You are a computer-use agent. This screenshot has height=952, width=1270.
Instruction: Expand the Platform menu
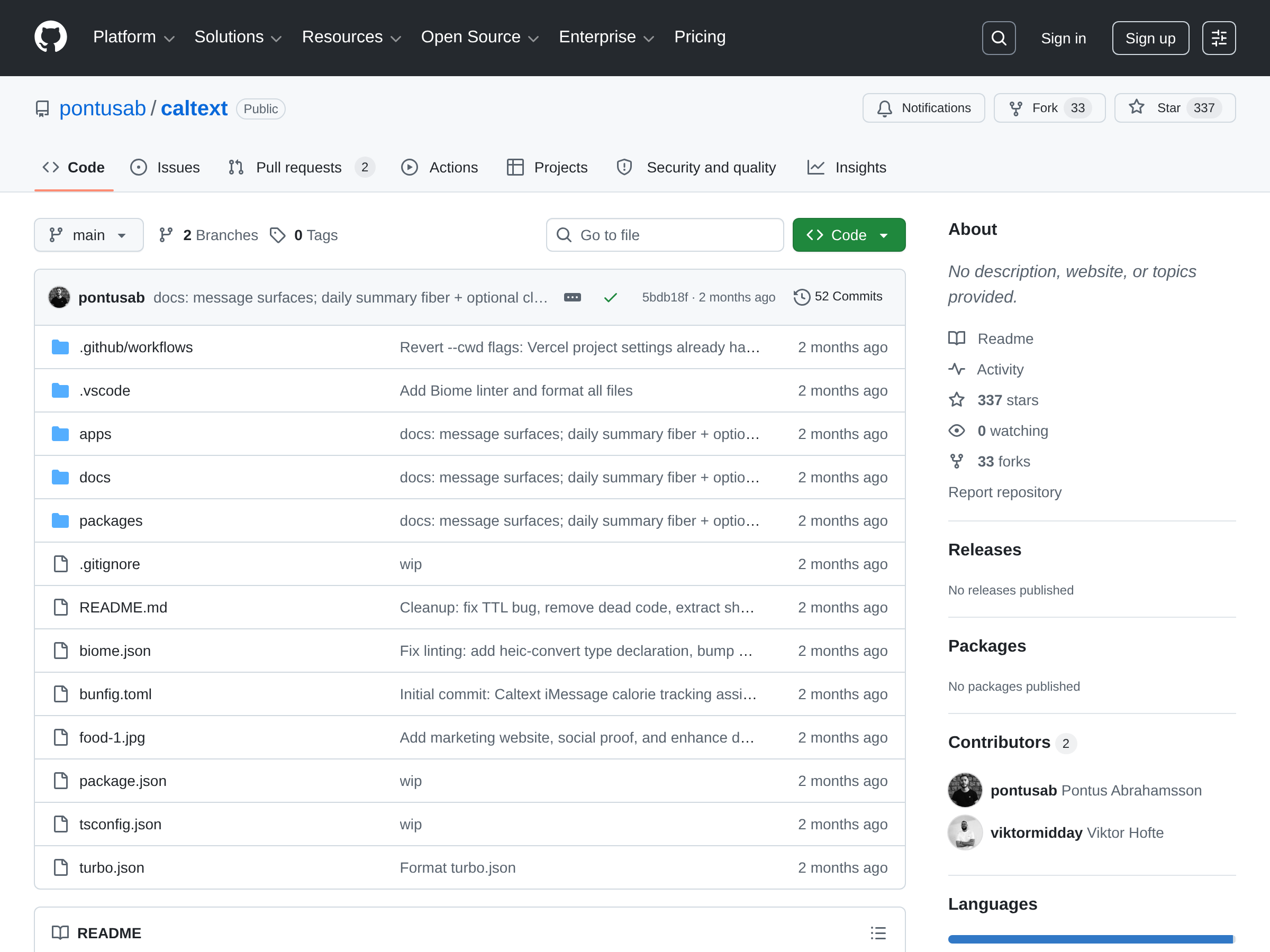134,38
